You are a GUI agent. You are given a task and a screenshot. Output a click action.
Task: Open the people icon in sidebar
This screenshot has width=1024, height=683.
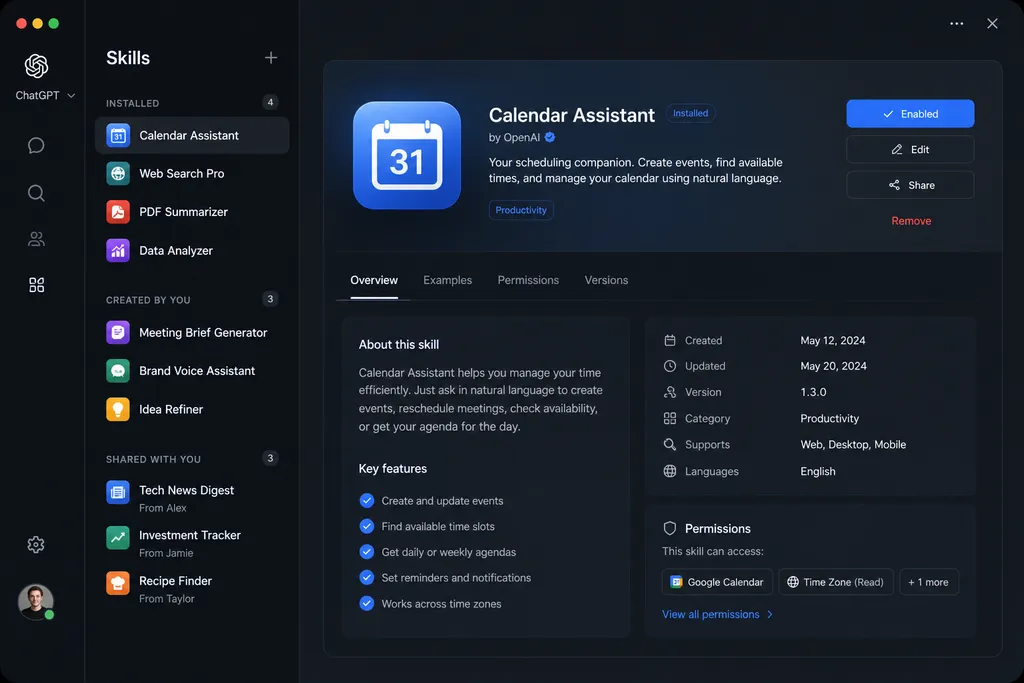tap(36, 239)
